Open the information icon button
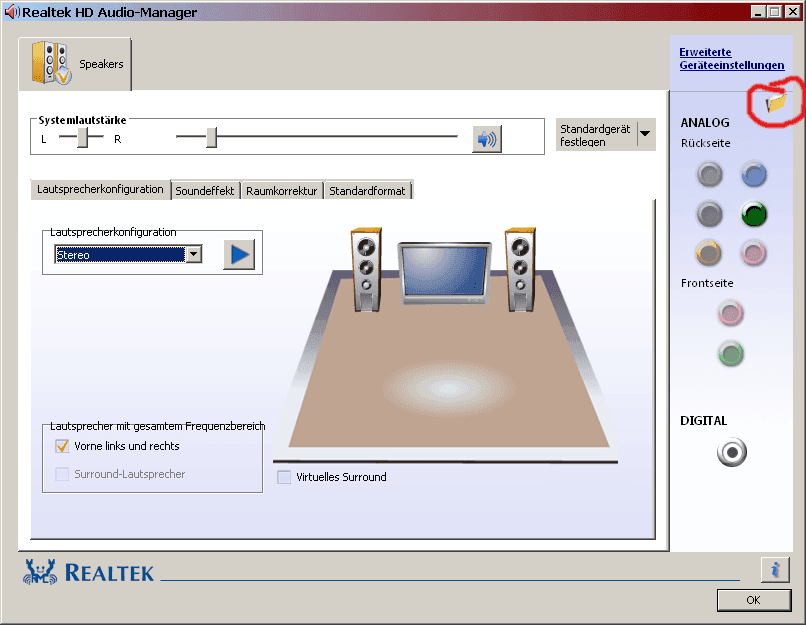 point(775,569)
